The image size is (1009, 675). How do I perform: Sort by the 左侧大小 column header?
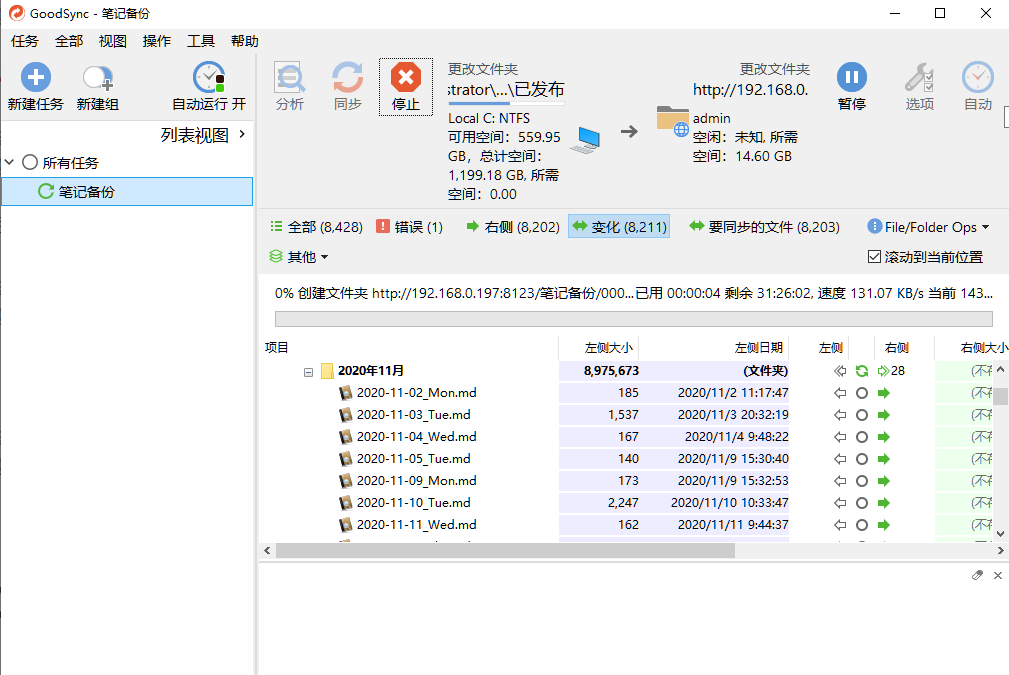coord(598,347)
